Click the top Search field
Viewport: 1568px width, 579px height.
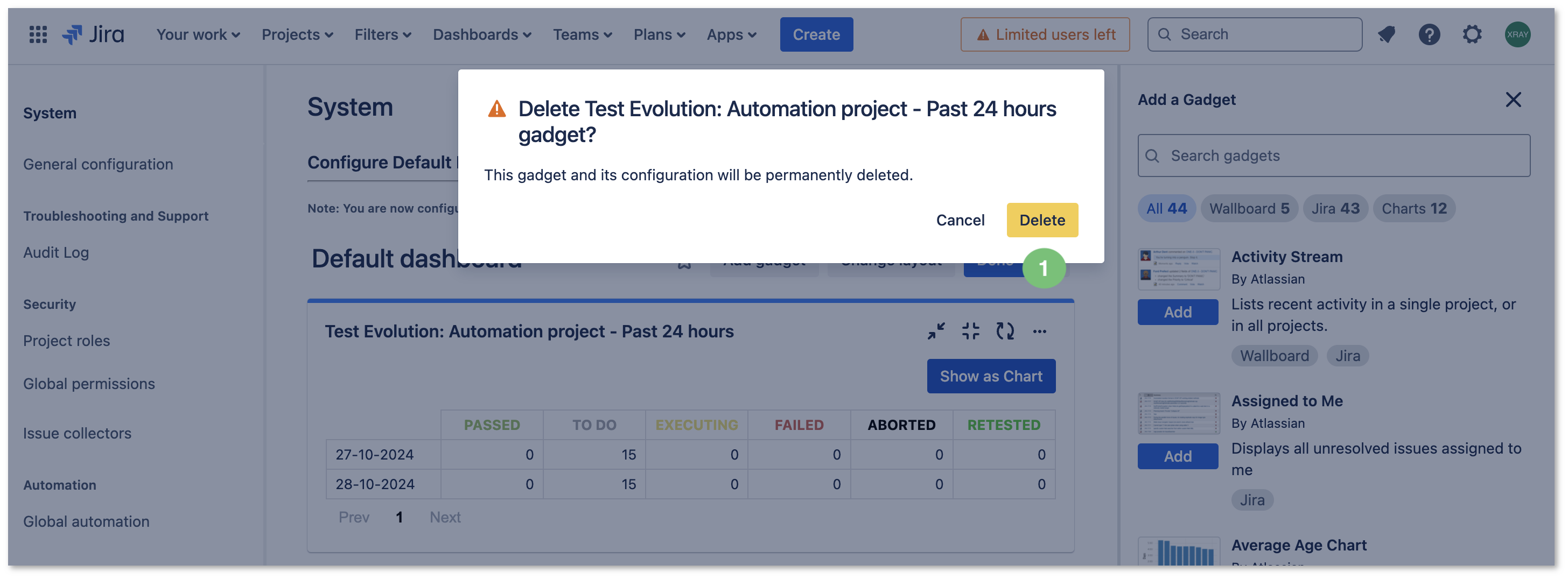click(1254, 34)
